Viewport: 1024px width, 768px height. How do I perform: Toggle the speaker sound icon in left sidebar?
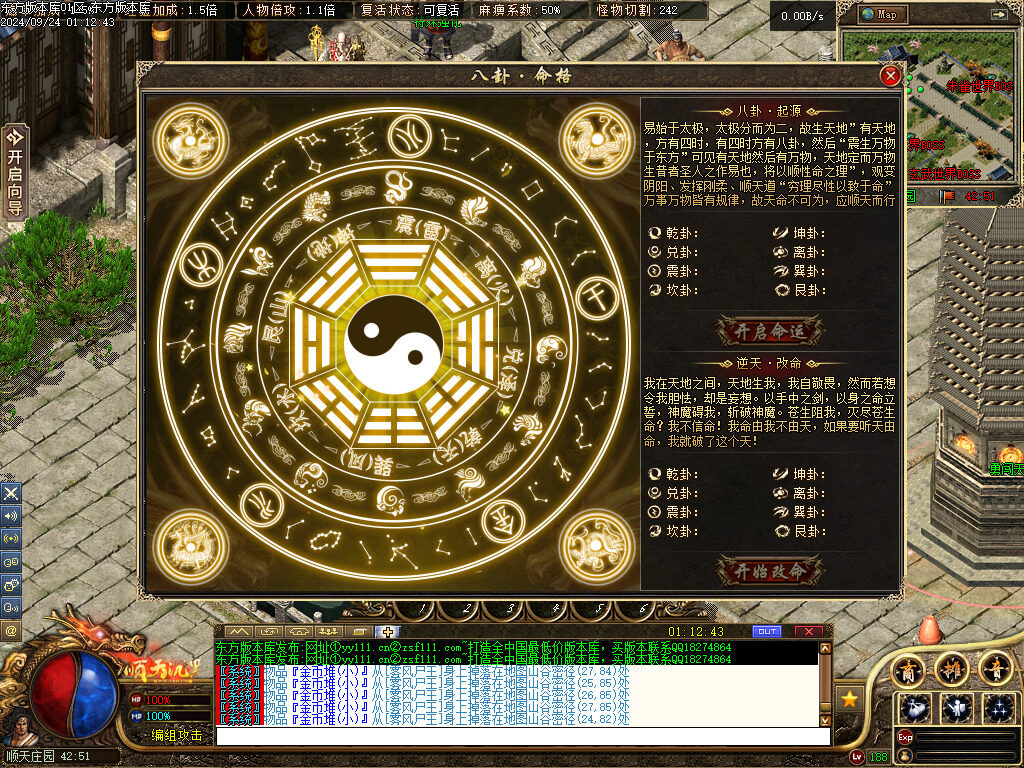point(11,516)
